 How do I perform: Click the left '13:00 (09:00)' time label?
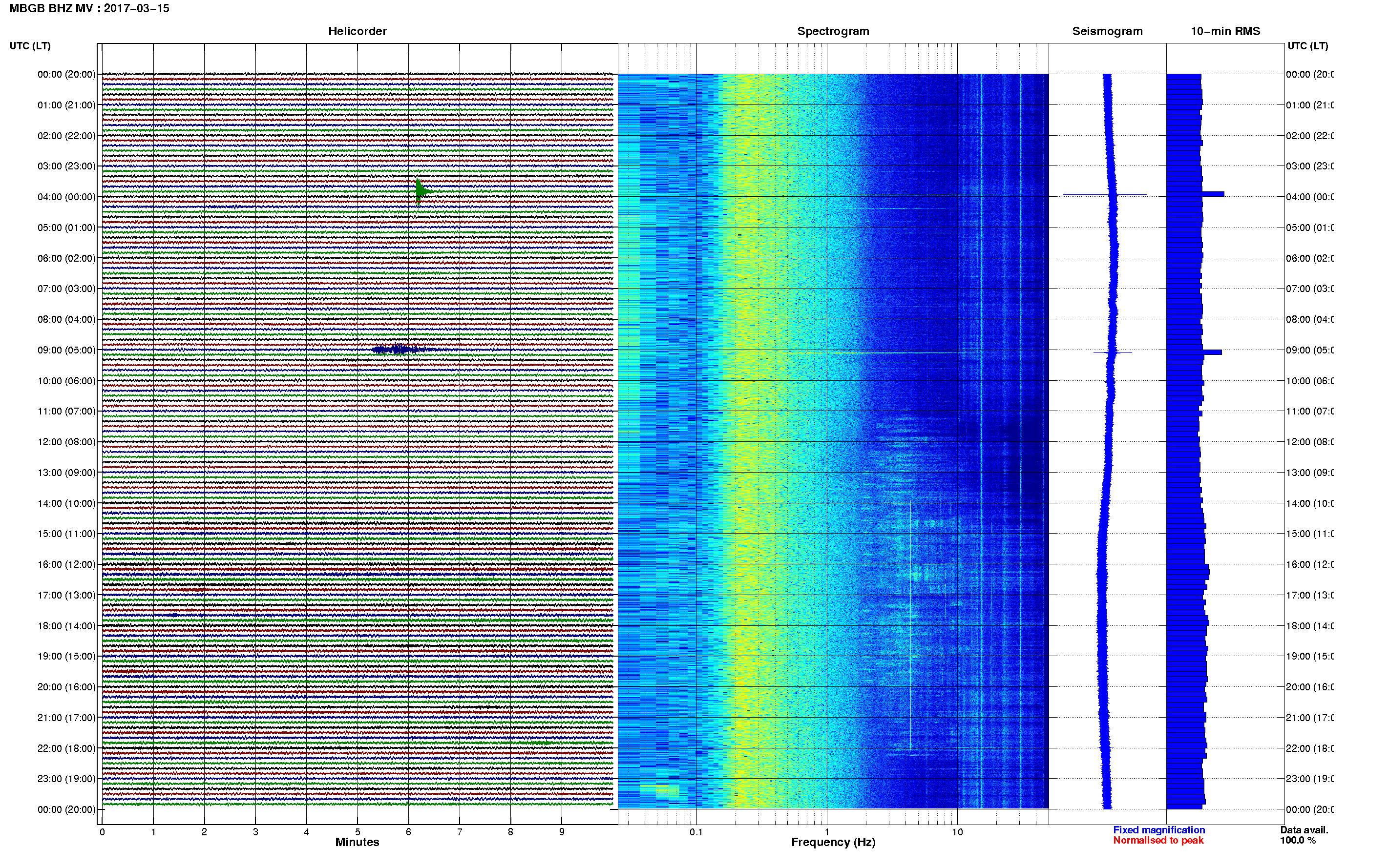(66, 473)
